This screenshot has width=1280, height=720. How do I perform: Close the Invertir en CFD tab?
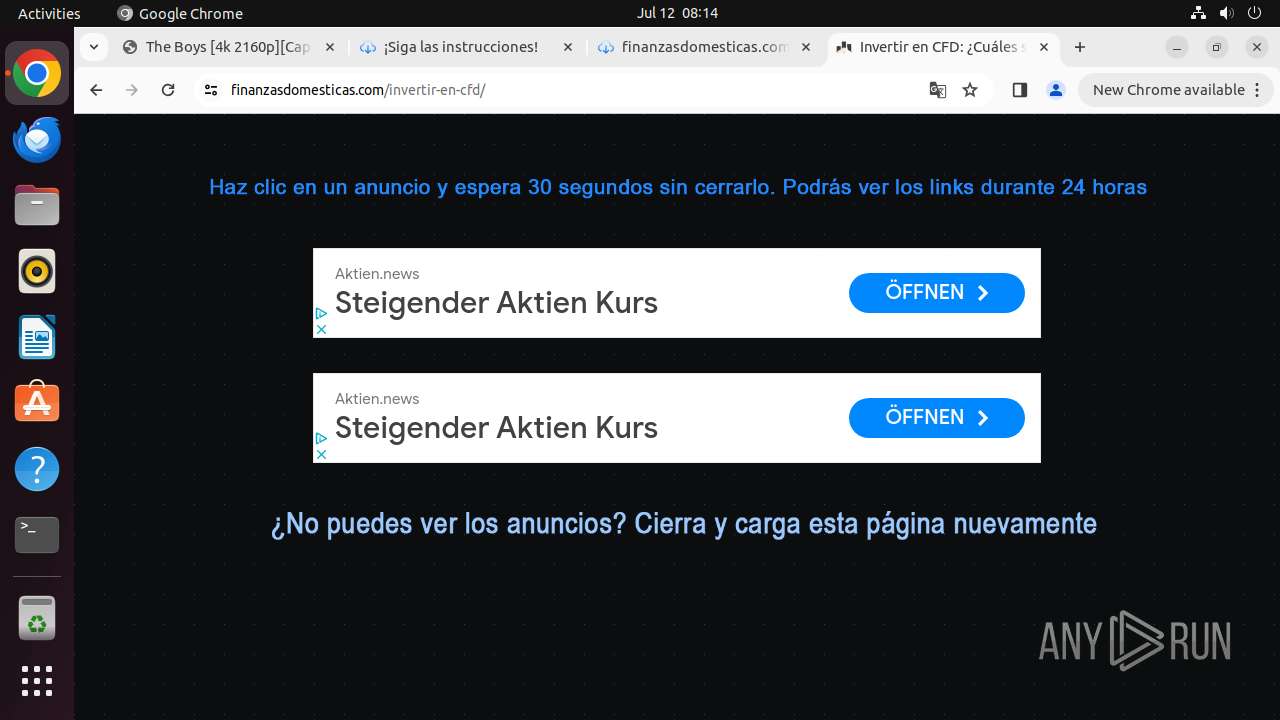click(x=1044, y=47)
